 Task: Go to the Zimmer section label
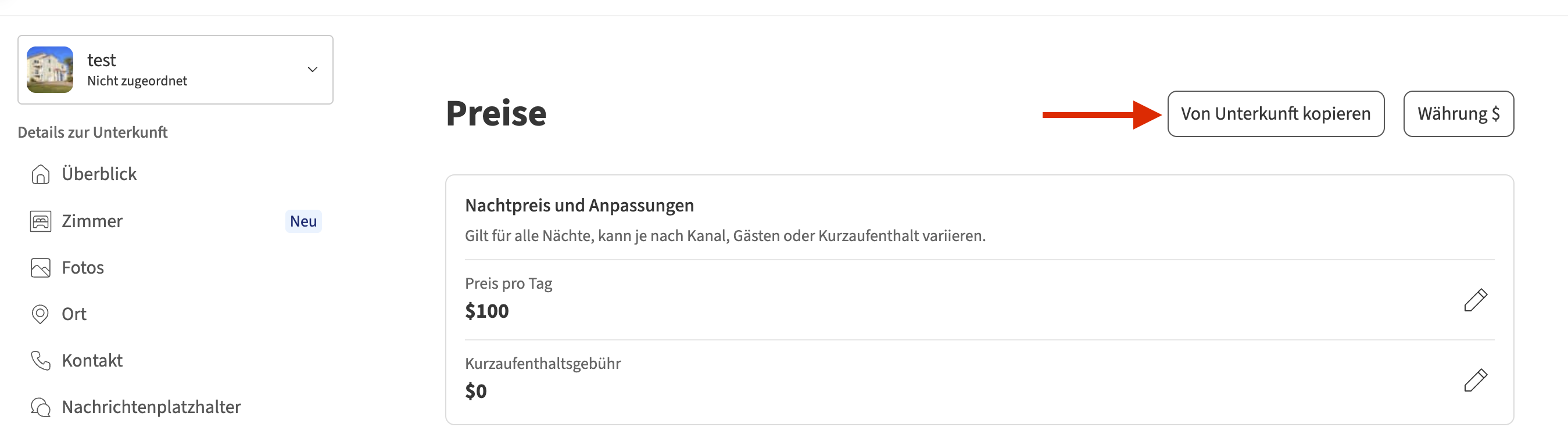click(x=92, y=221)
